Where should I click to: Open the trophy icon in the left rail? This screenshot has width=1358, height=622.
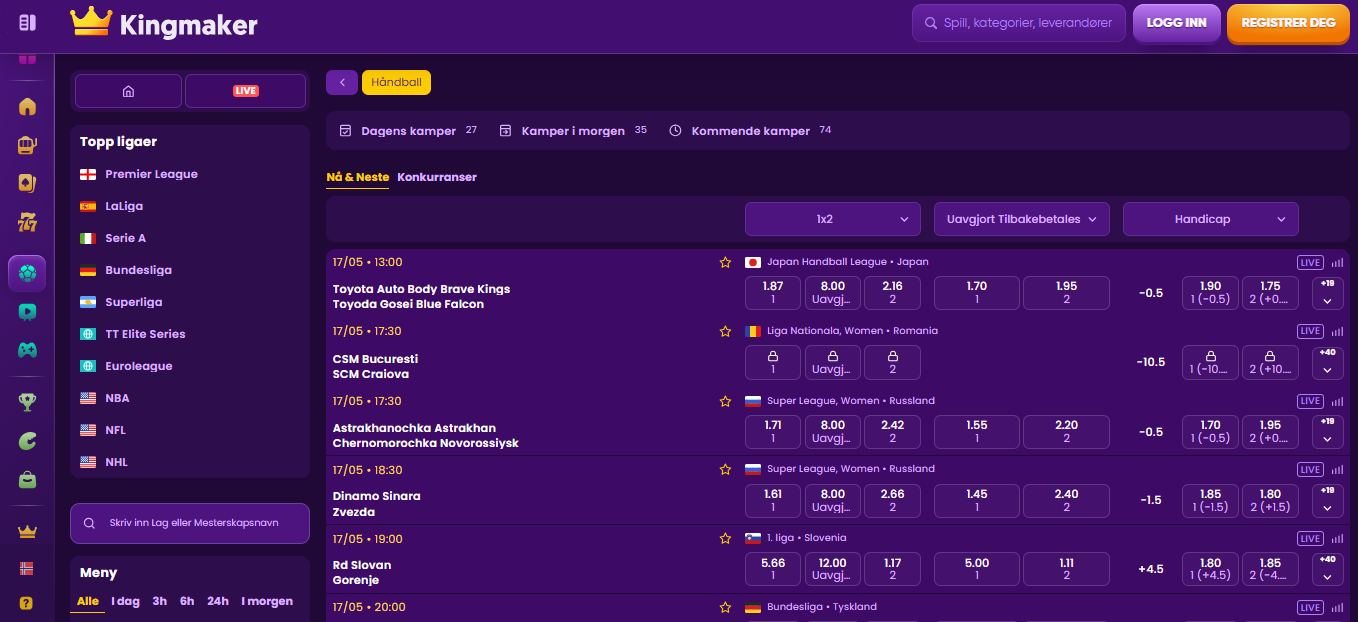(x=27, y=402)
